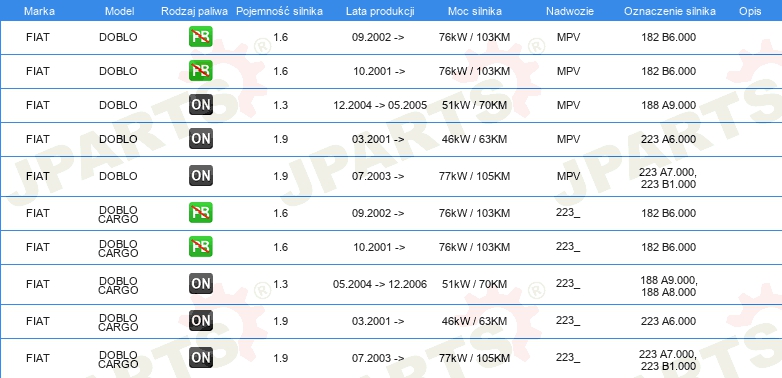Image resolution: width=782 pixels, height=378 pixels.
Task: Click the 05.2004 -> 12.2006 production date cell
Action: click(x=380, y=284)
